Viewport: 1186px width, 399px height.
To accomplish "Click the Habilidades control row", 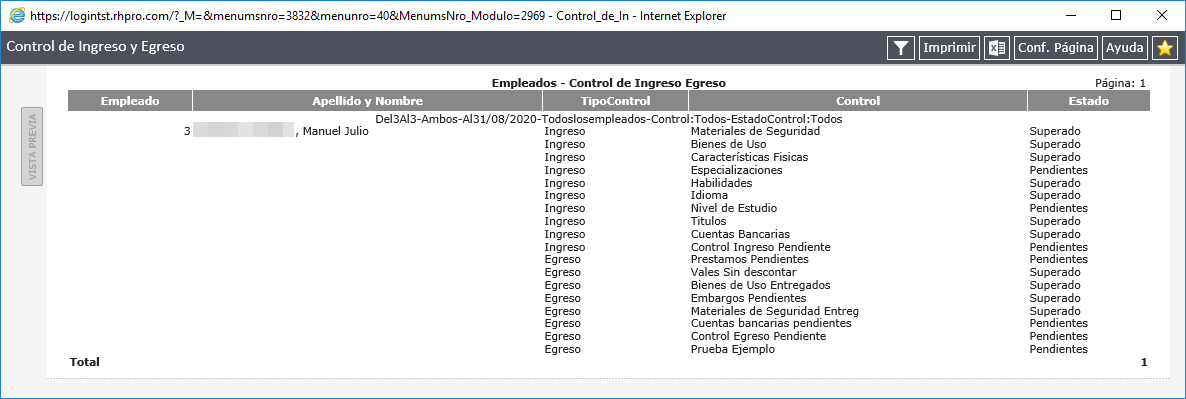I will tap(722, 183).
